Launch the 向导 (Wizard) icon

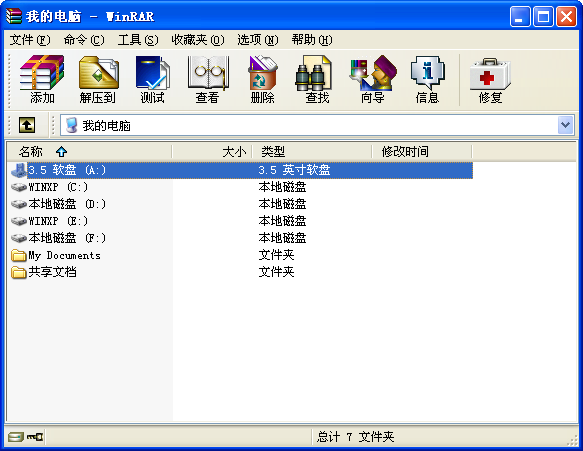click(x=373, y=73)
